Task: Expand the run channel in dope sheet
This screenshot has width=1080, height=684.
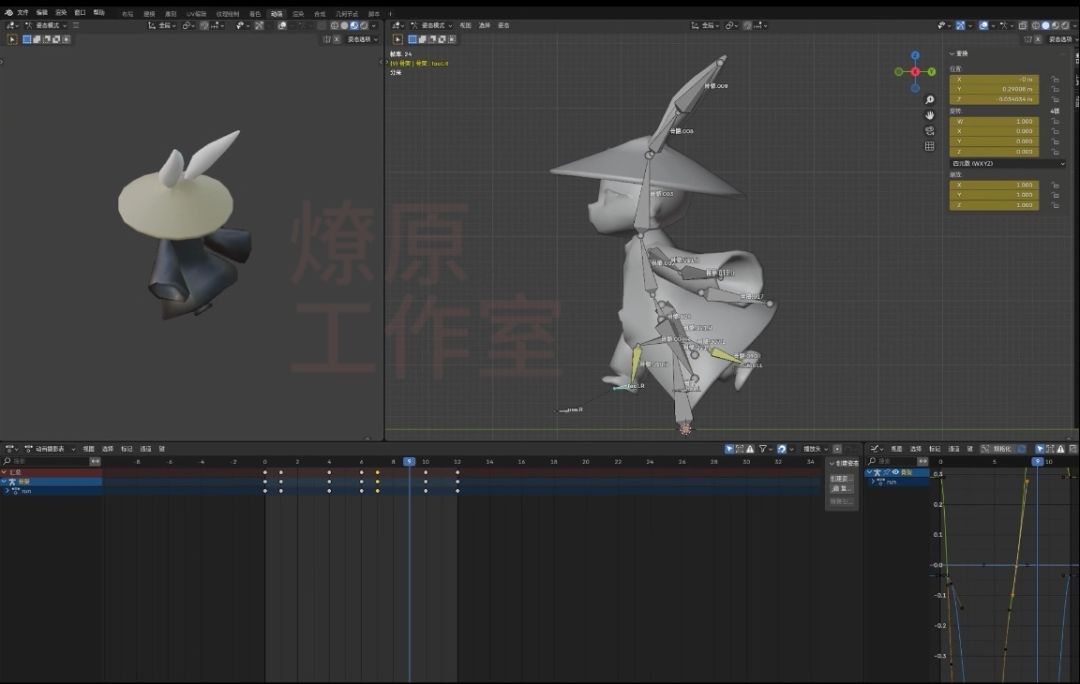Action: tap(7, 491)
